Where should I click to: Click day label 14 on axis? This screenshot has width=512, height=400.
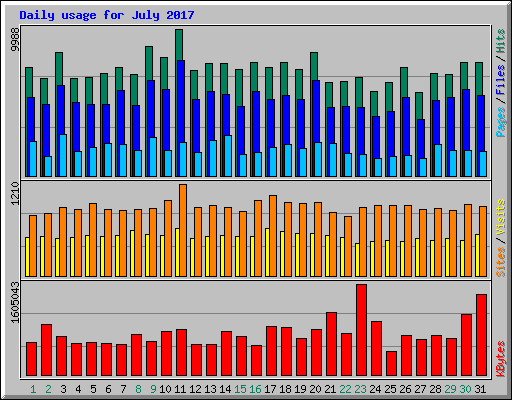pyautogui.click(x=225, y=389)
